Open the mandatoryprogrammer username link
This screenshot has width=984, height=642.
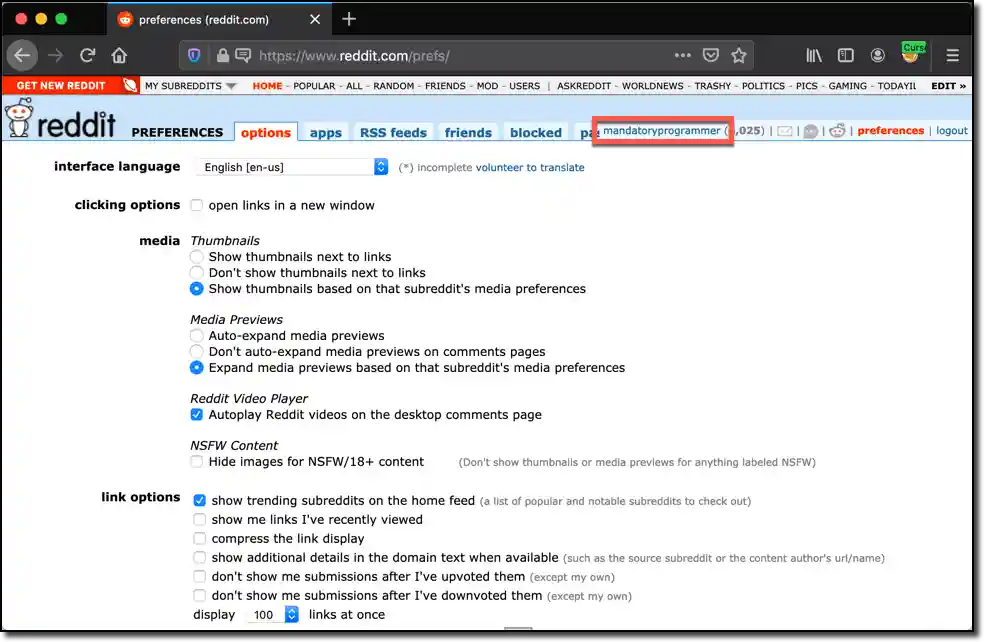661,131
